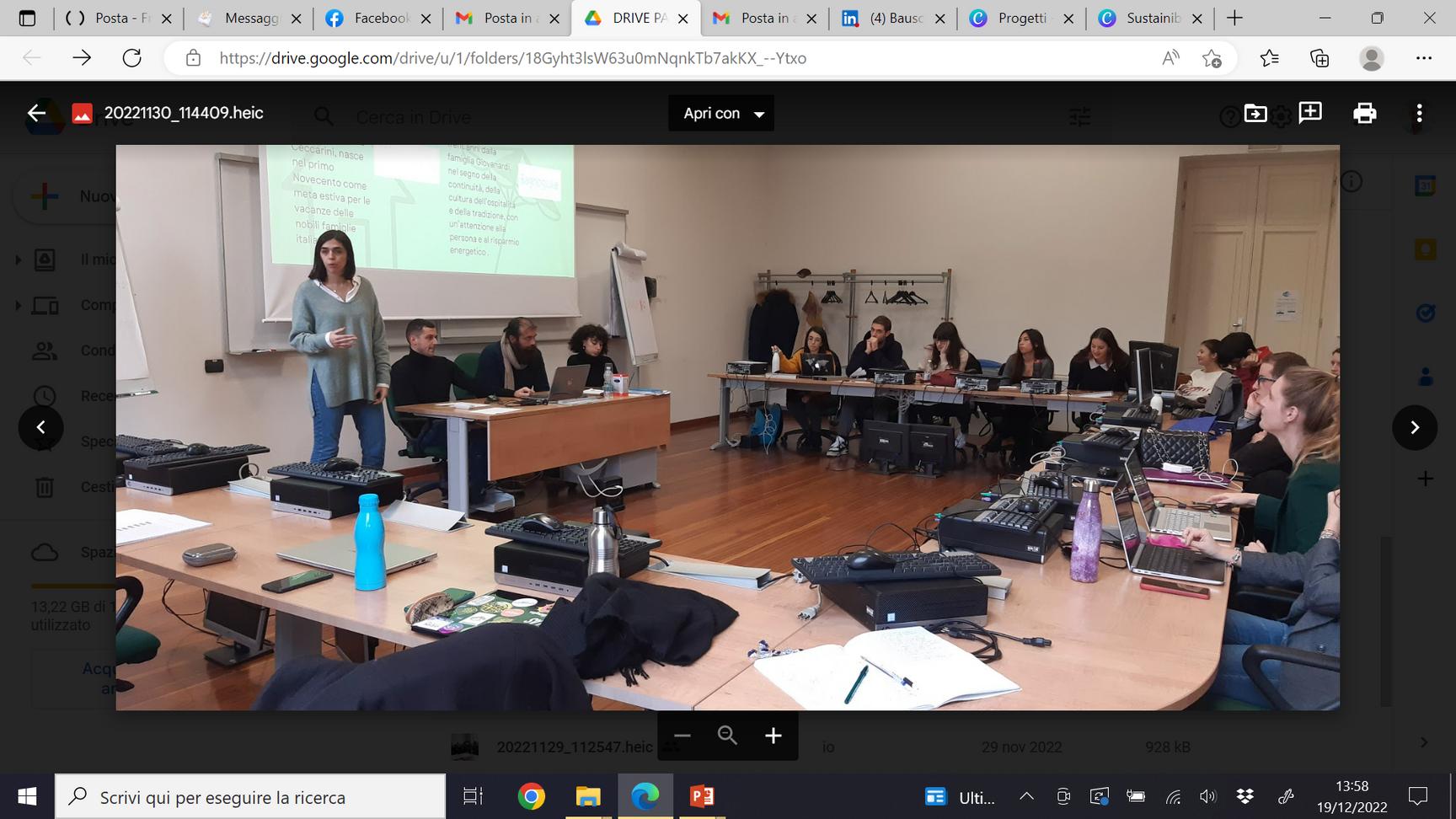Click the file name 20221130_114409.heic
Screen dimensions: 1456x819
184,113
